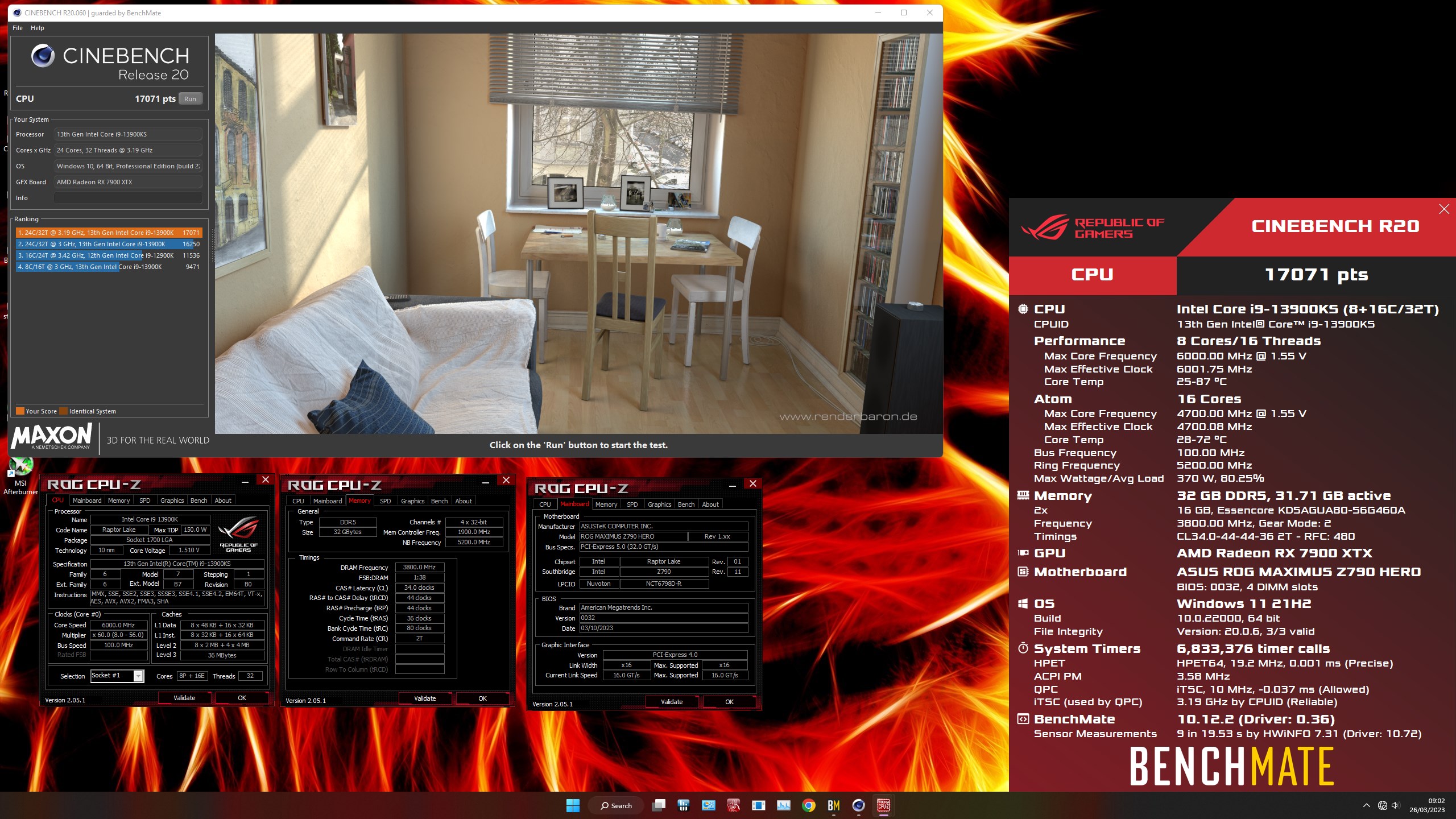Click OK in the first CPU-Z window
This screenshot has height=819, width=1456.
tap(242, 698)
